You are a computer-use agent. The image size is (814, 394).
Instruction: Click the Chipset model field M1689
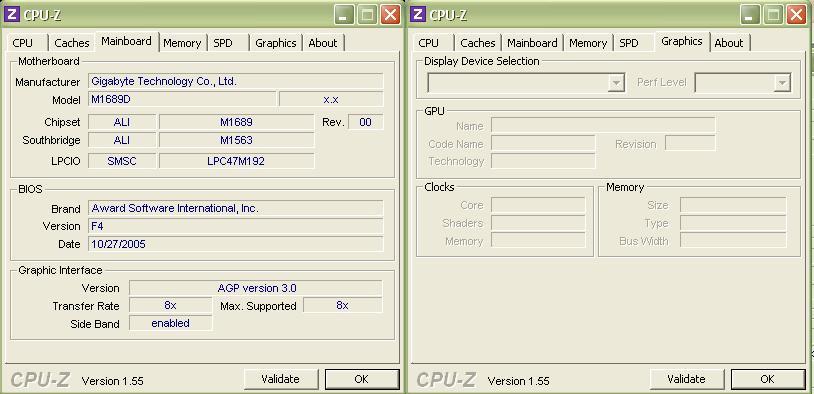click(x=237, y=123)
